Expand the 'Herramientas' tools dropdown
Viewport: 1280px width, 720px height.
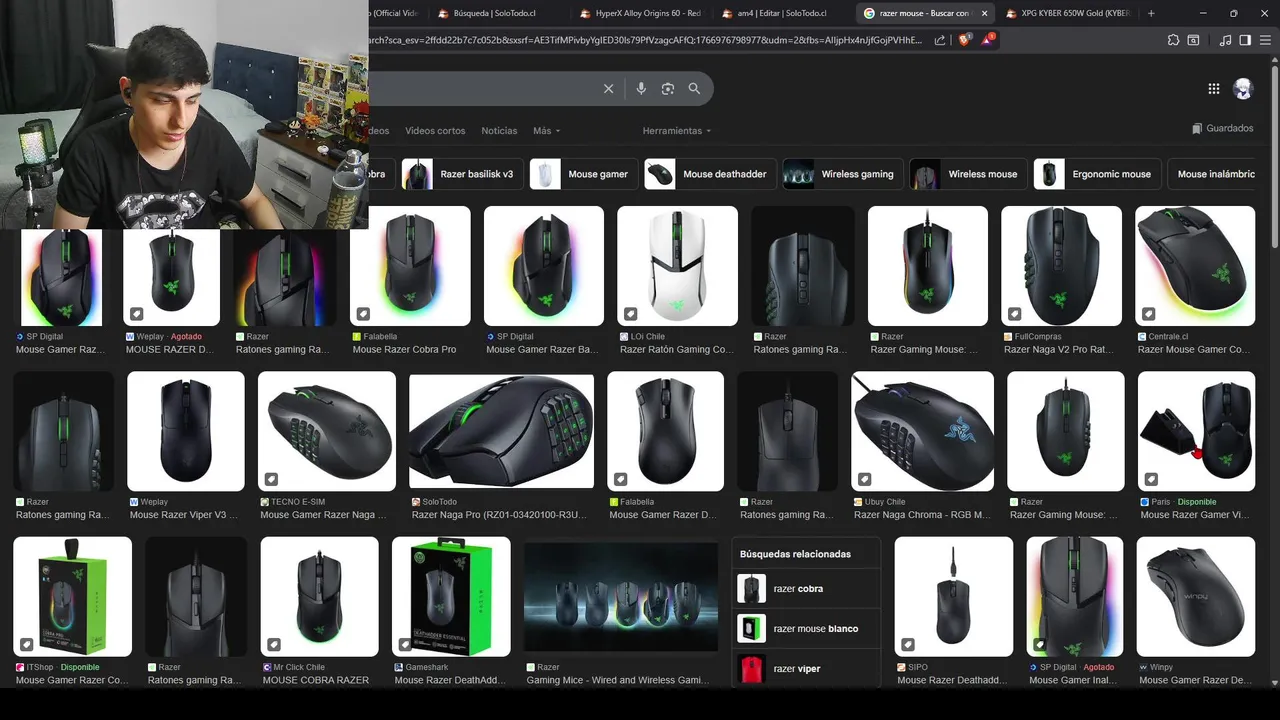(677, 131)
